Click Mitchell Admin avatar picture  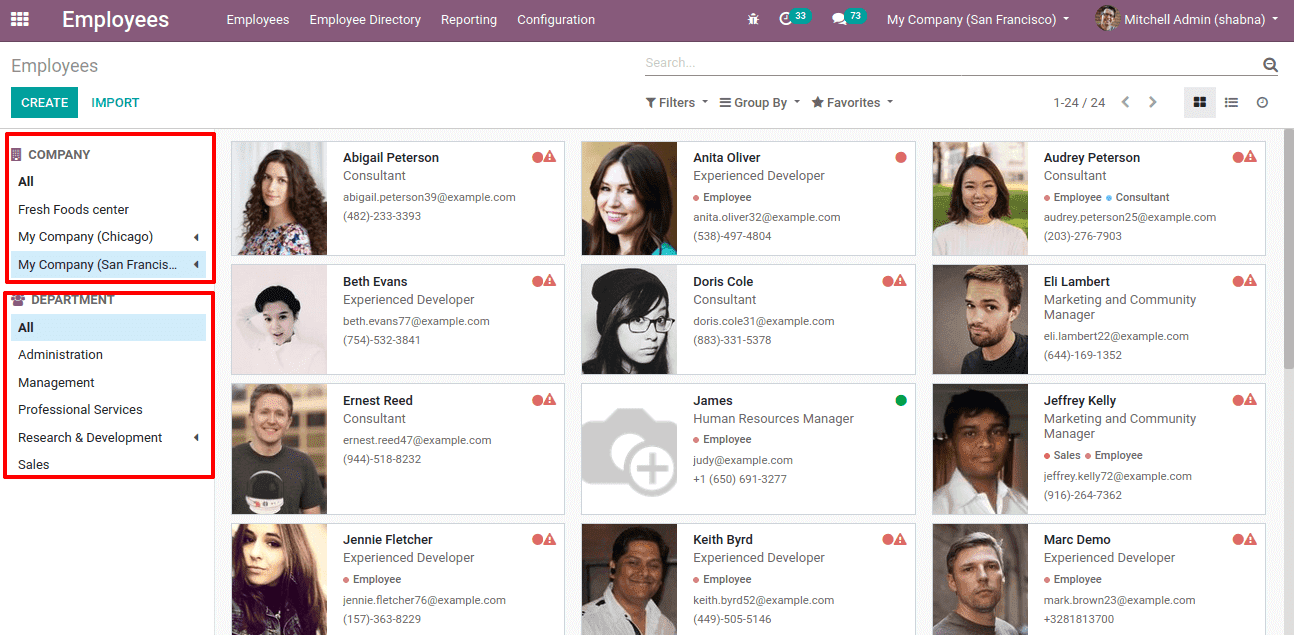tap(1106, 19)
